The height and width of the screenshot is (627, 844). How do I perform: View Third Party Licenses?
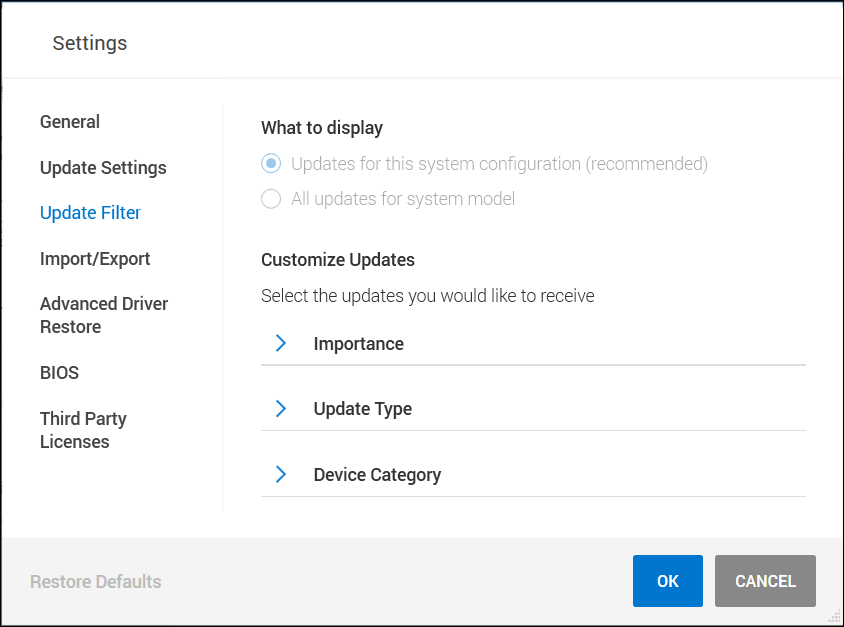(83, 430)
